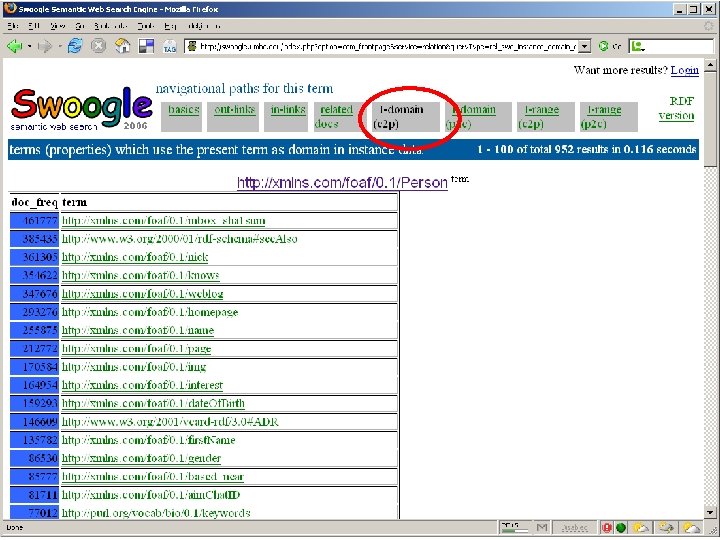
Task: Click the Forward arrow toolbar button
Action: 45,46
